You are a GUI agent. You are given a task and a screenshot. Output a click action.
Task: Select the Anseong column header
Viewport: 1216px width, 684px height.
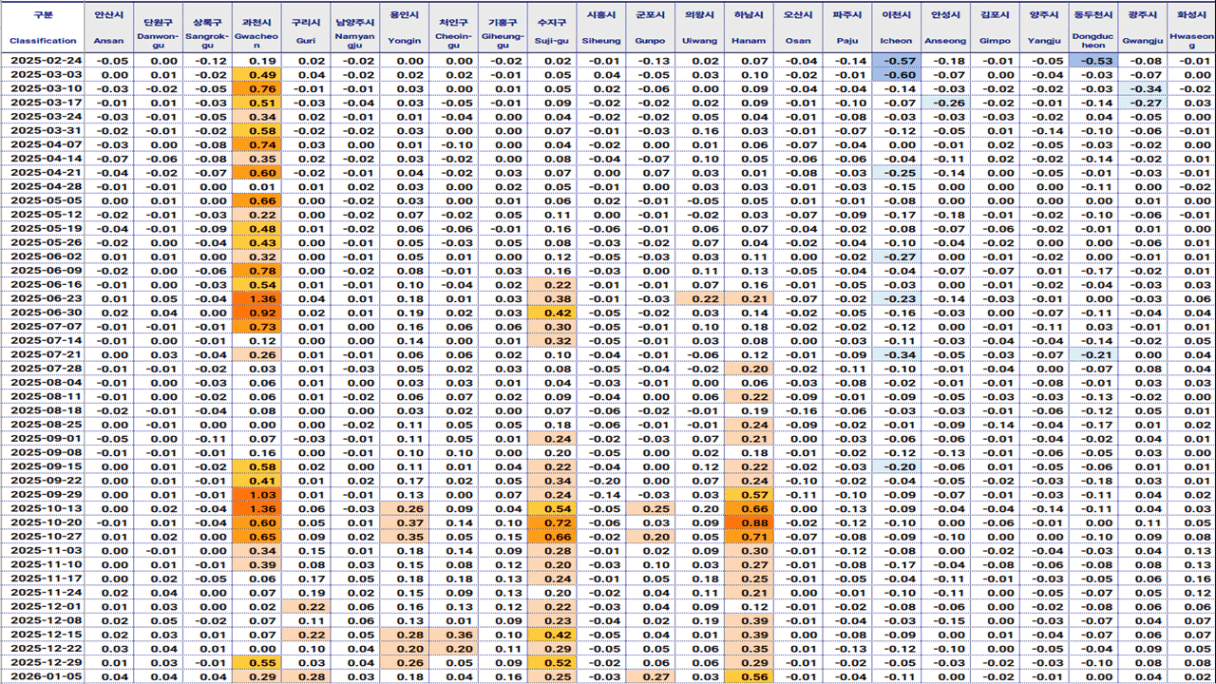[944, 28]
